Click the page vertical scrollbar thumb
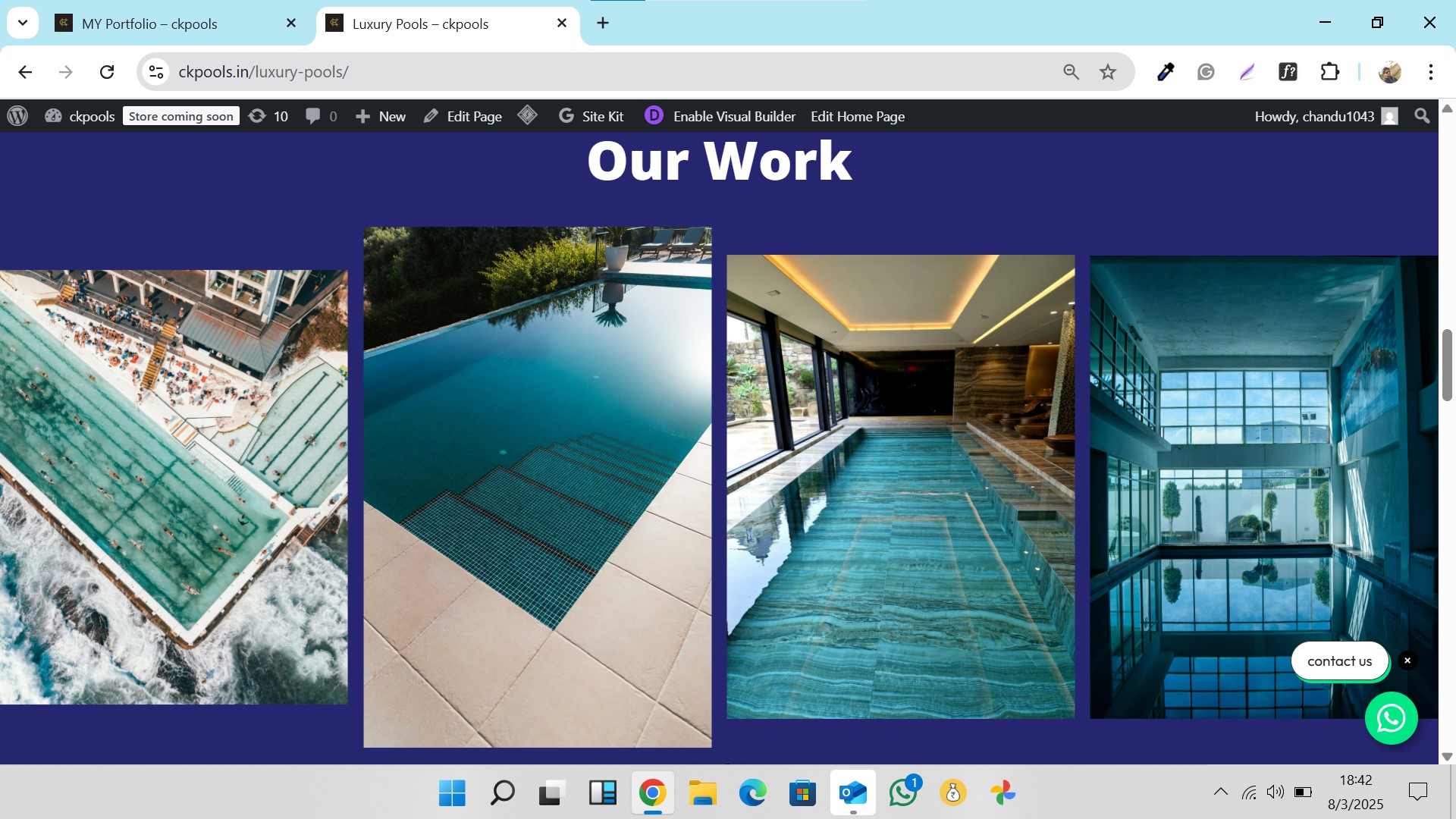The width and height of the screenshot is (1456, 819). point(1447,365)
